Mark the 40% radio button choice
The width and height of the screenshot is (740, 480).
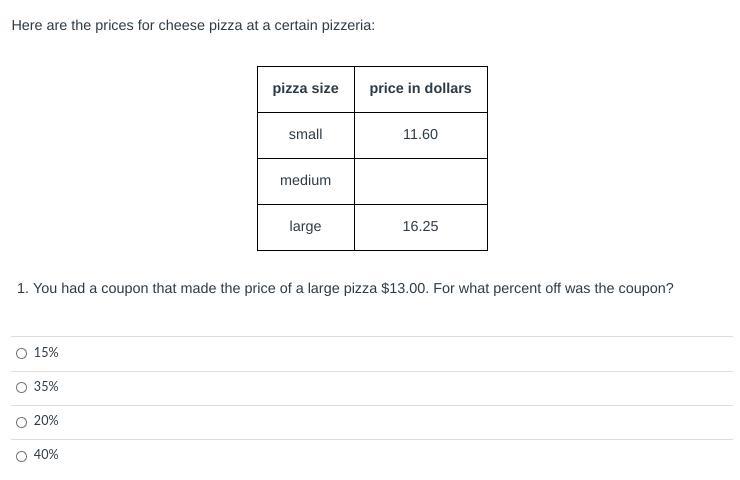point(22,455)
